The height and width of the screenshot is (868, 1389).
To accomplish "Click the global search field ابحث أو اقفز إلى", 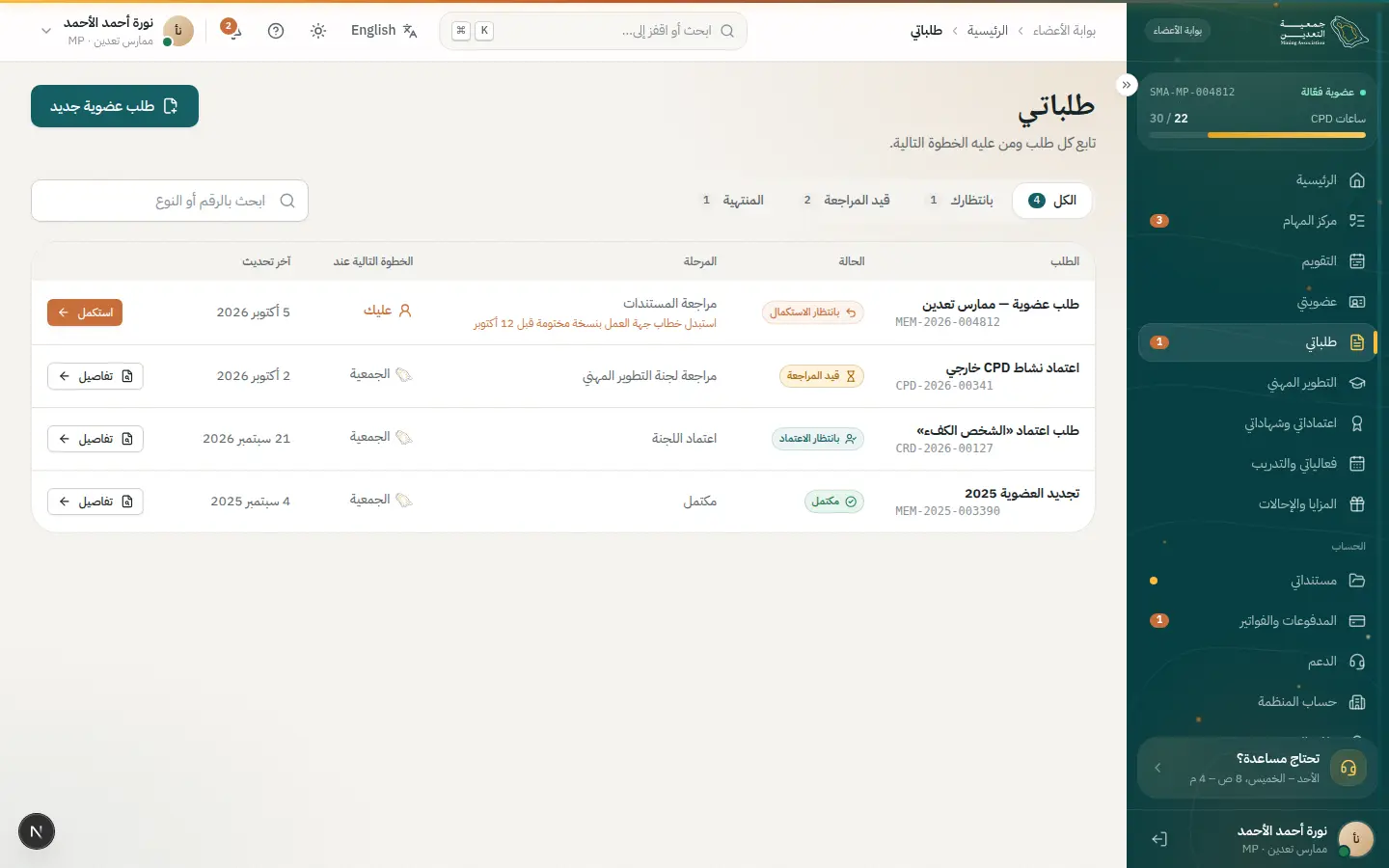I will (x=593, y=31).
